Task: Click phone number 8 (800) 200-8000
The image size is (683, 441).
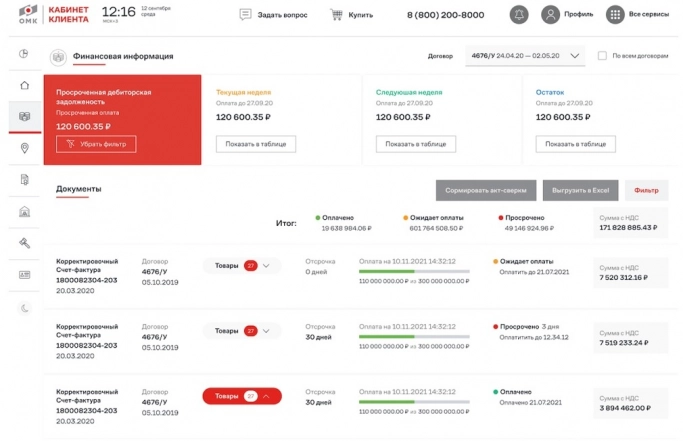Action: 445,15
